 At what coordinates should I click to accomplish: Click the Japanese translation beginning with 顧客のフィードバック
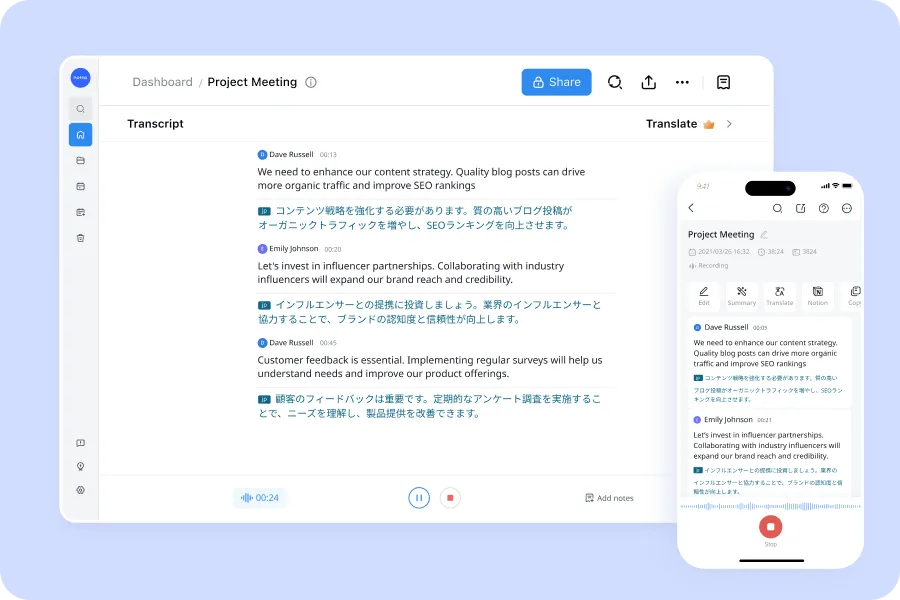(x=429, y=406)
